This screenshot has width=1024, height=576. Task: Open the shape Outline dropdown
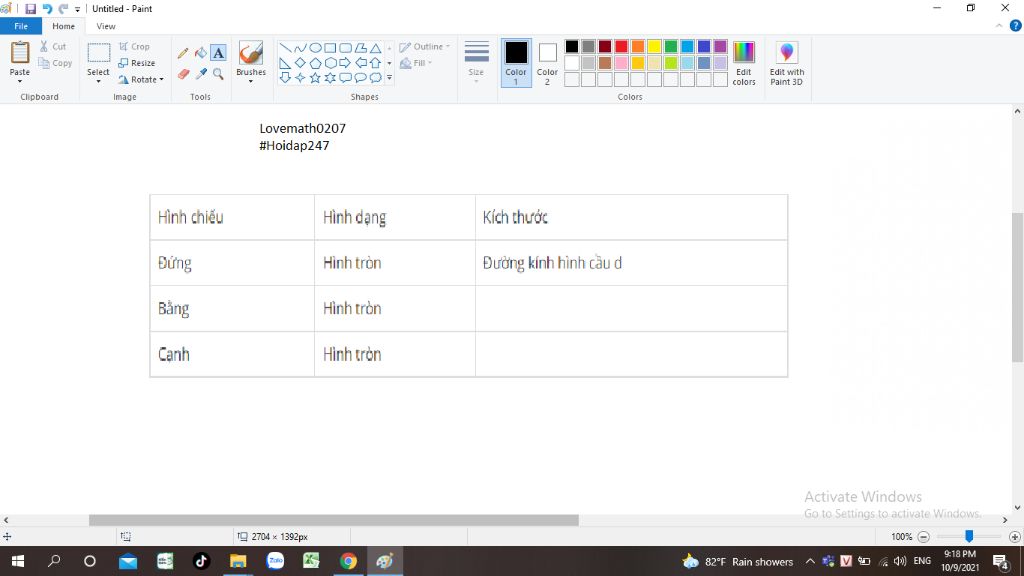[x=424, y=46]
